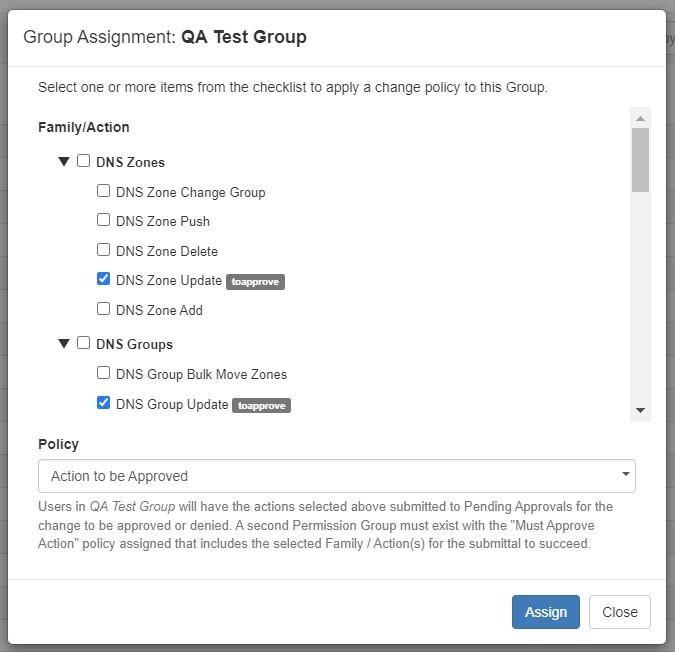Click the Assign button
The height and width of the screenshot is (652, 675).
point(545,612)
